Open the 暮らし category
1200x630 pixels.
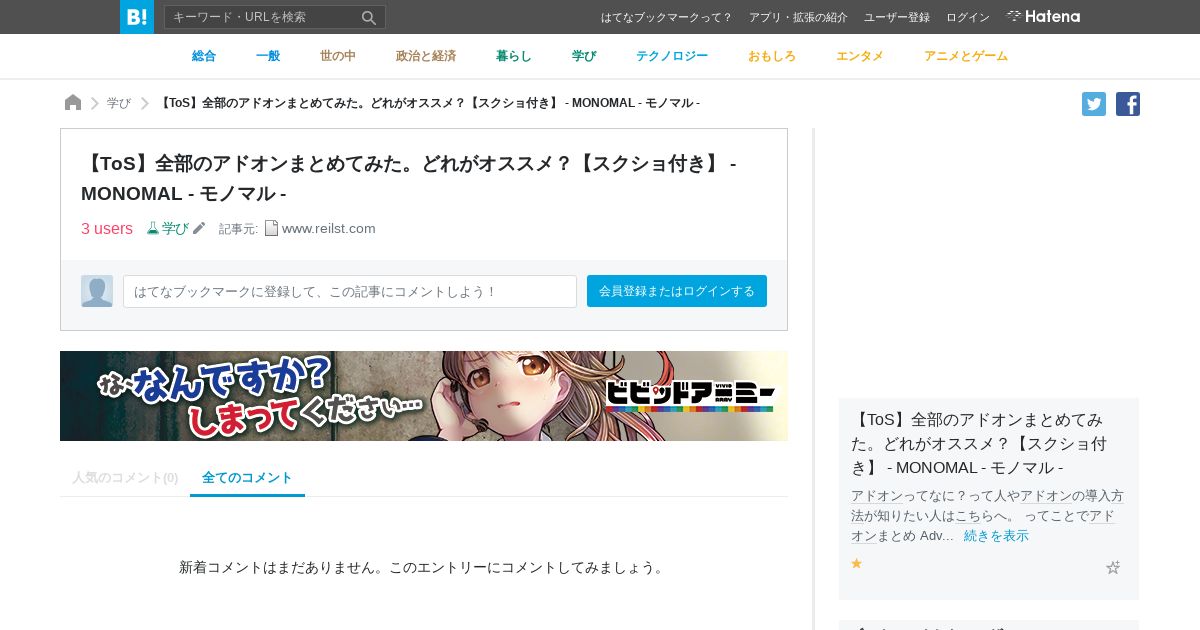click(x=514, y=56)
